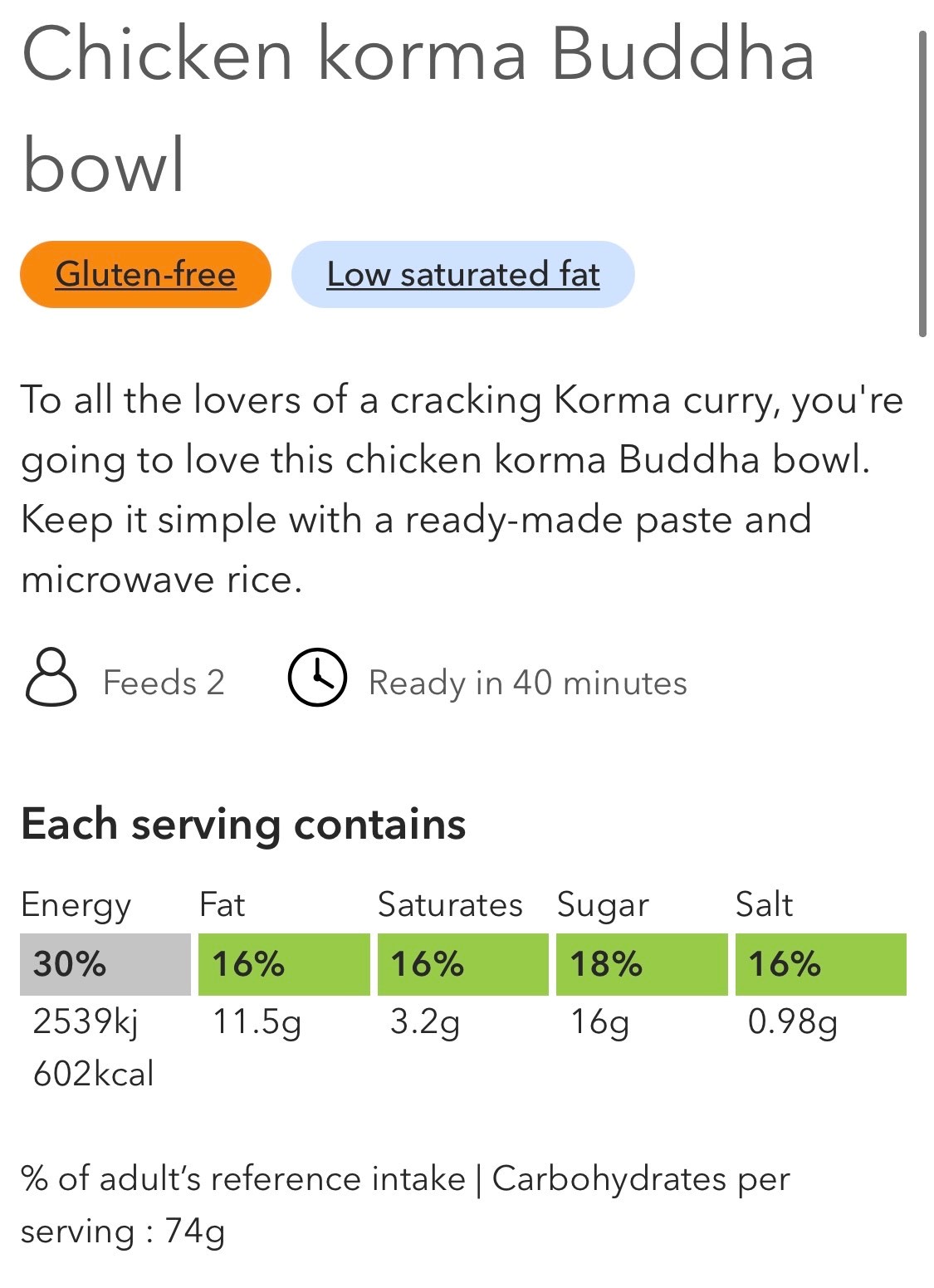Image resolution: width=934 pixels, height=1288 pixels.
Task: Click the 602kcal energy value
Action: [x=93, y=1074]
